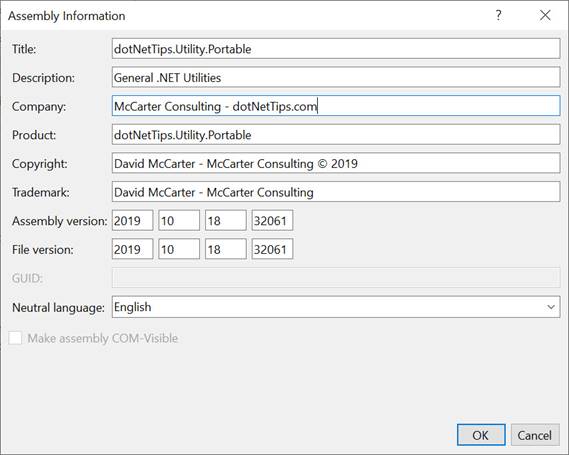The image size is (569, 455).
Task: Expand the Neutral language dropdown arrow
Action: coord(550,307)
